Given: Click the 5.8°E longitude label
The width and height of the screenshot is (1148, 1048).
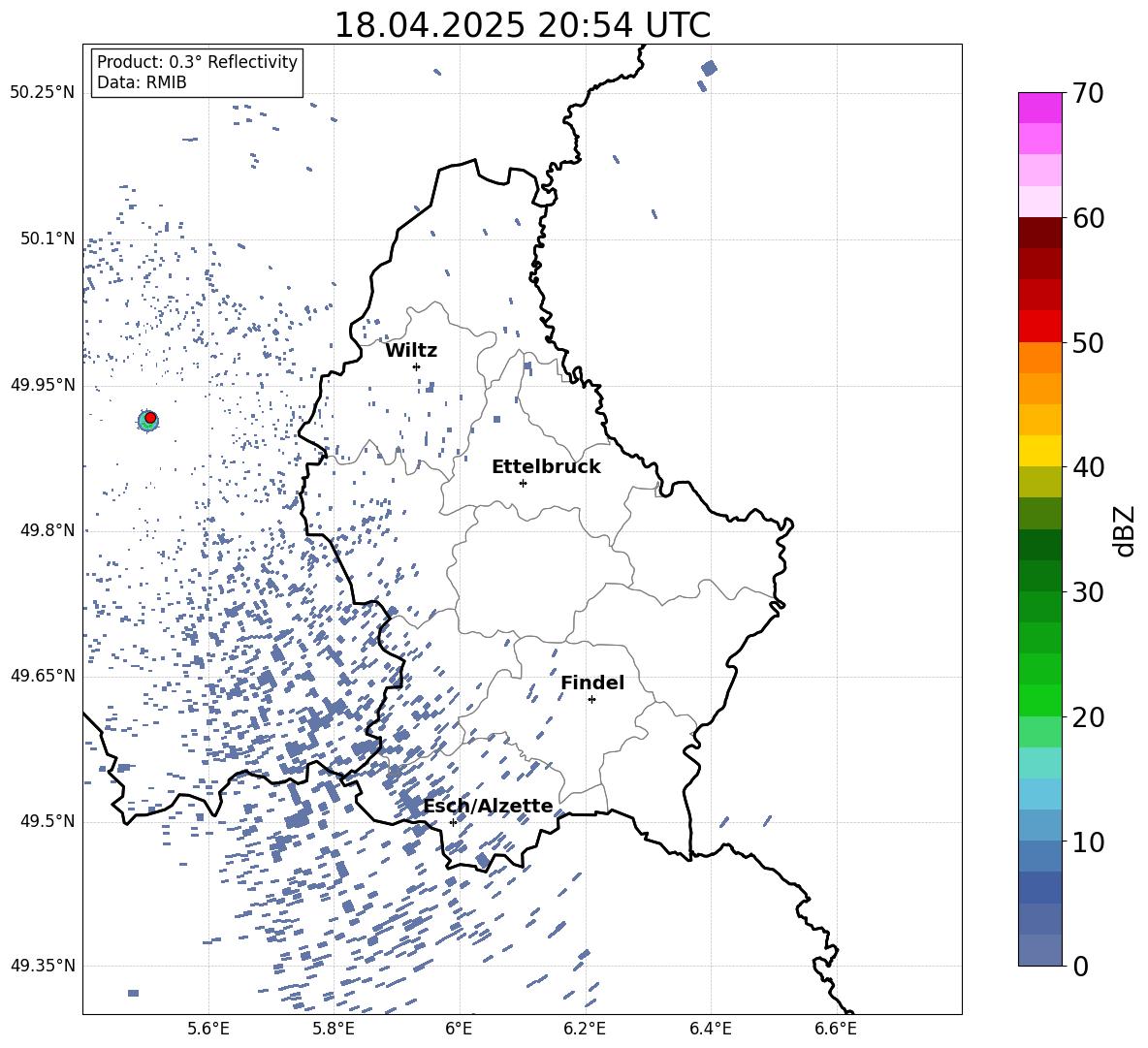Looking at the screenshot, I should tap(334, 1029).
